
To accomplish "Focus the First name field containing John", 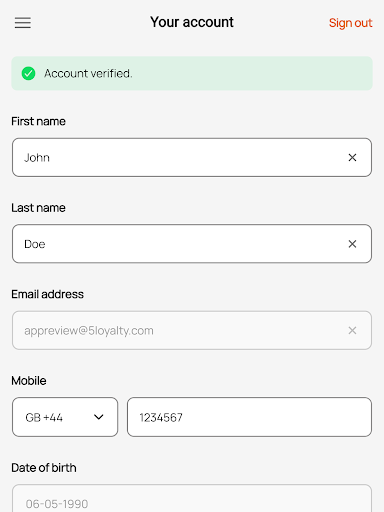I will click(x=192, y=157).
